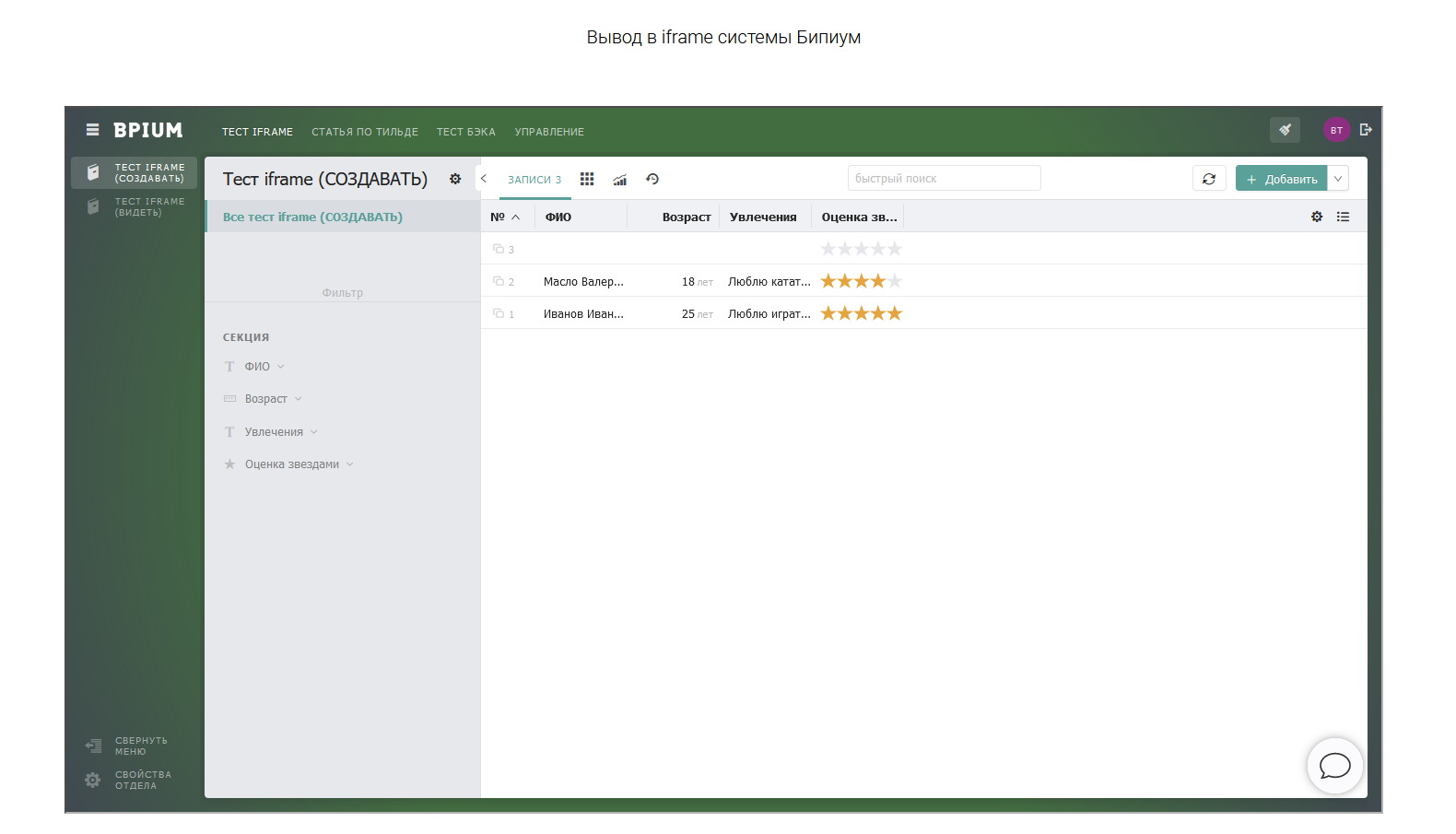Expand the Увлечения filter field
This screenshot has height=834, width=1456.
tap(272, 432)
